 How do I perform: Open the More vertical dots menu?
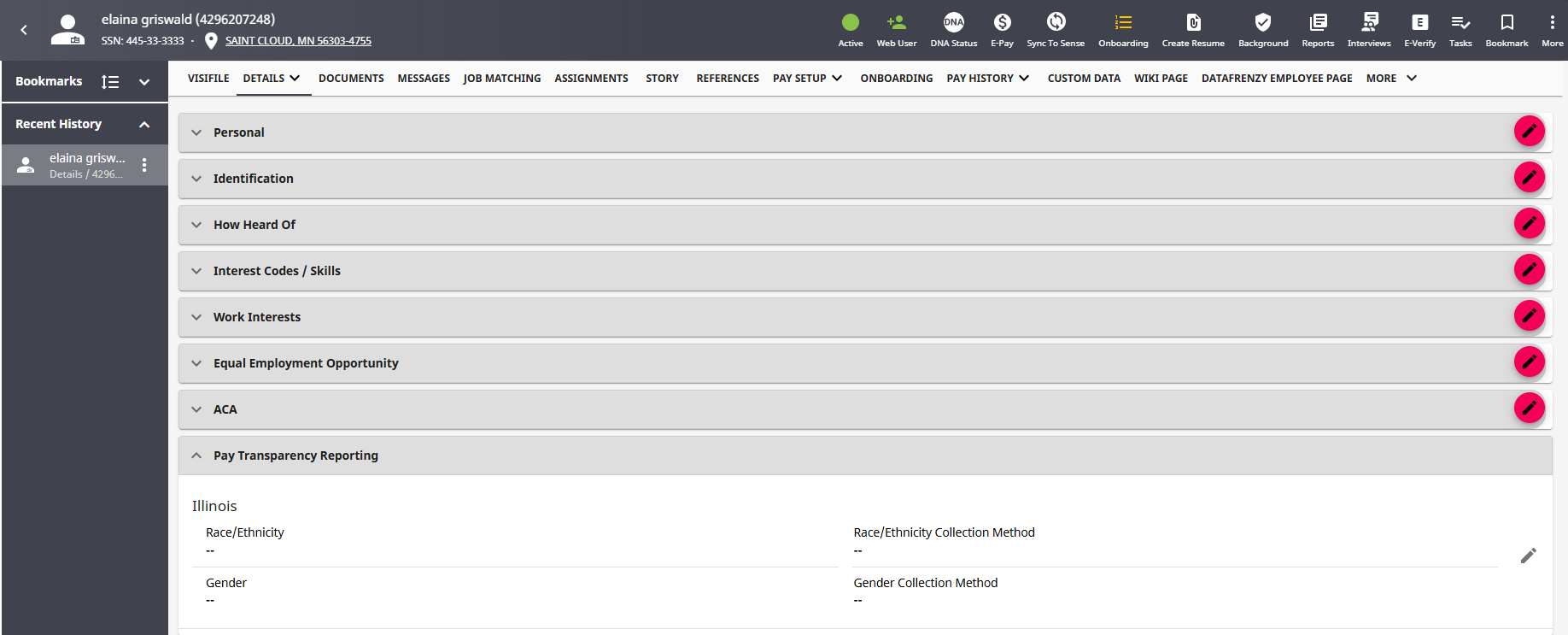click(1552, 22)
